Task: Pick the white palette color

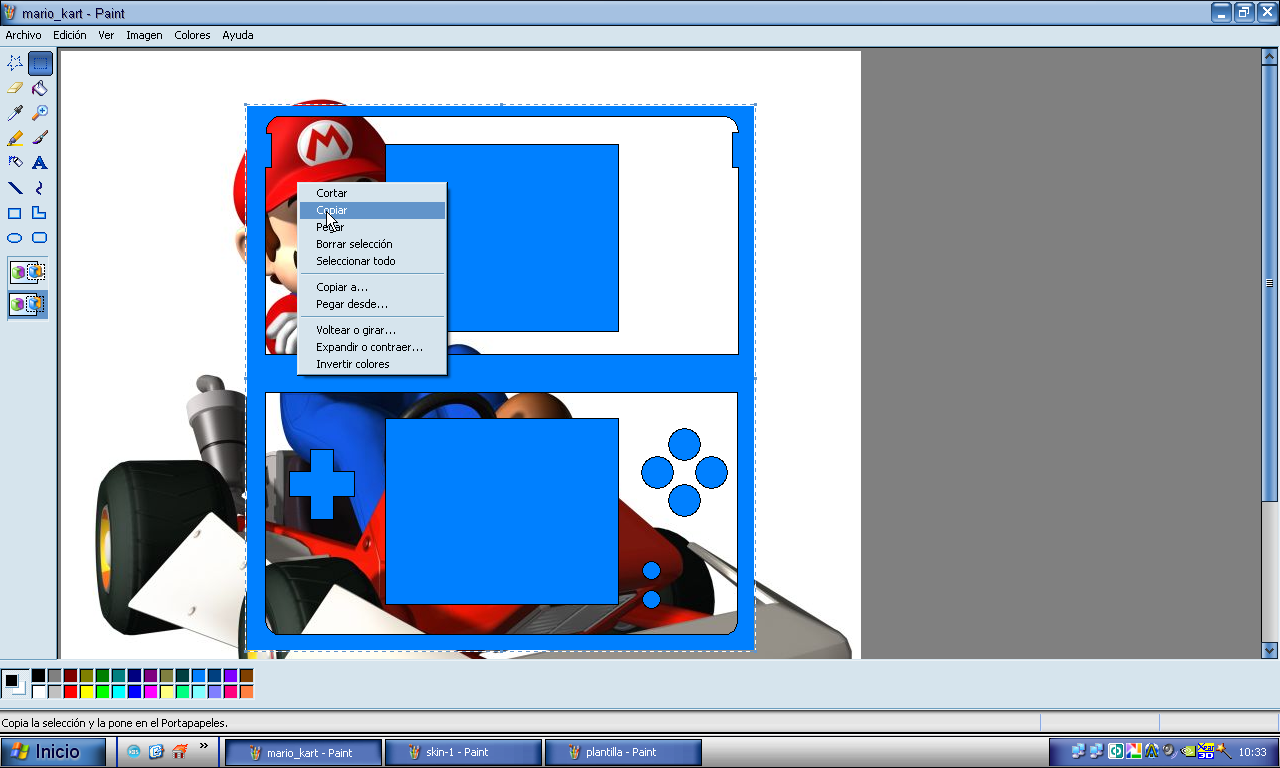Action: coord(39,692)
